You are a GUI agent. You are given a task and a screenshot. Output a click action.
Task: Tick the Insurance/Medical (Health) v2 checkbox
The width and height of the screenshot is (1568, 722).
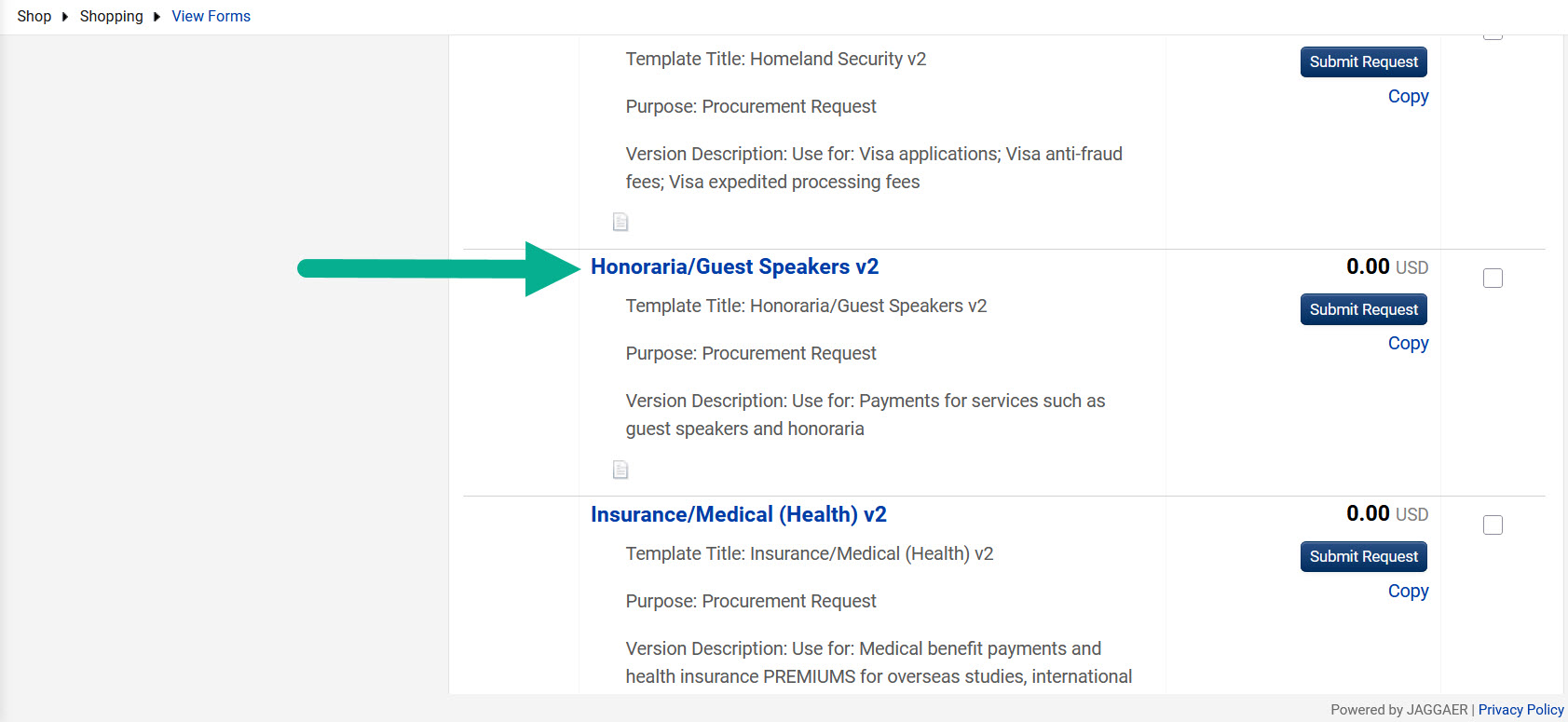tap(1493, 524)
